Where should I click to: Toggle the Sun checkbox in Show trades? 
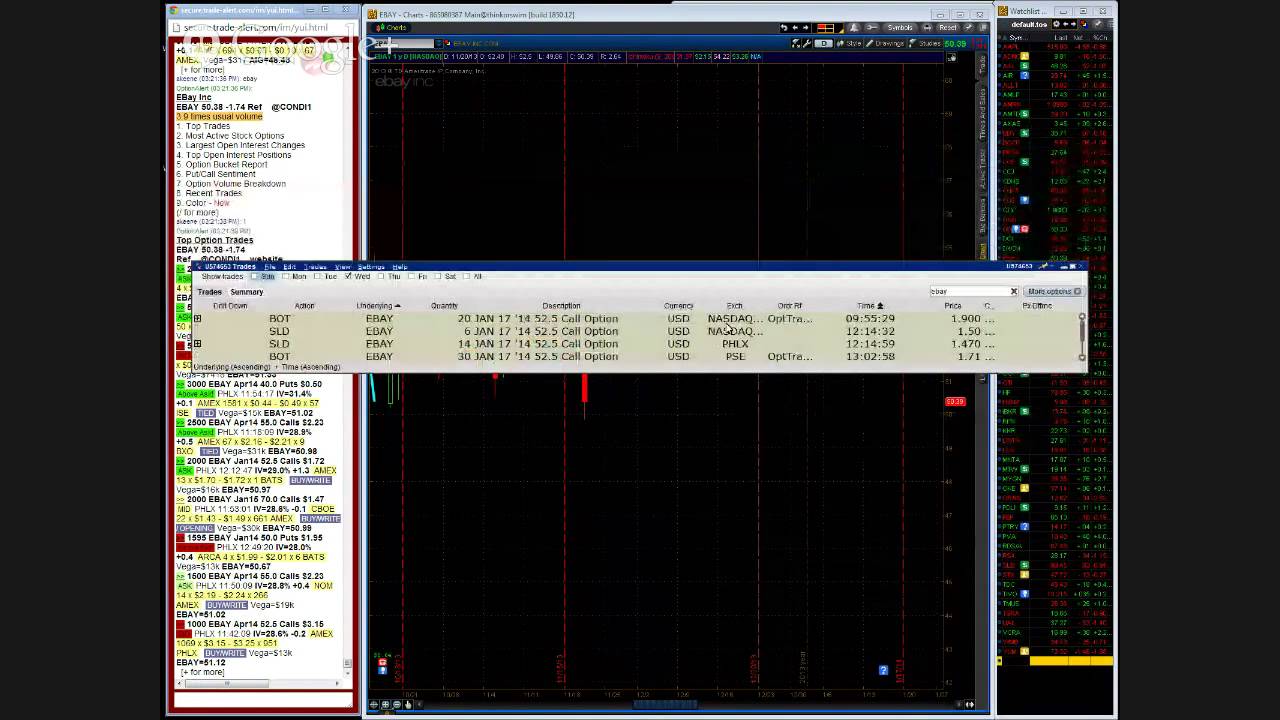[x=256, y=277]
